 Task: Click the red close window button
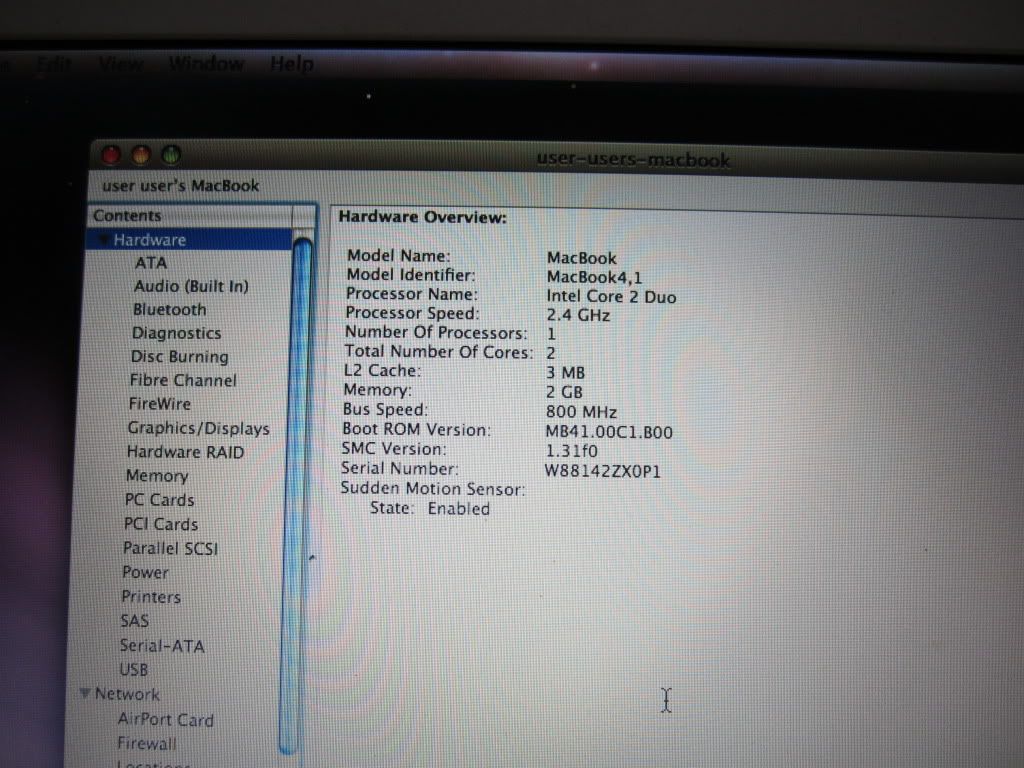(x=112, y=155)
